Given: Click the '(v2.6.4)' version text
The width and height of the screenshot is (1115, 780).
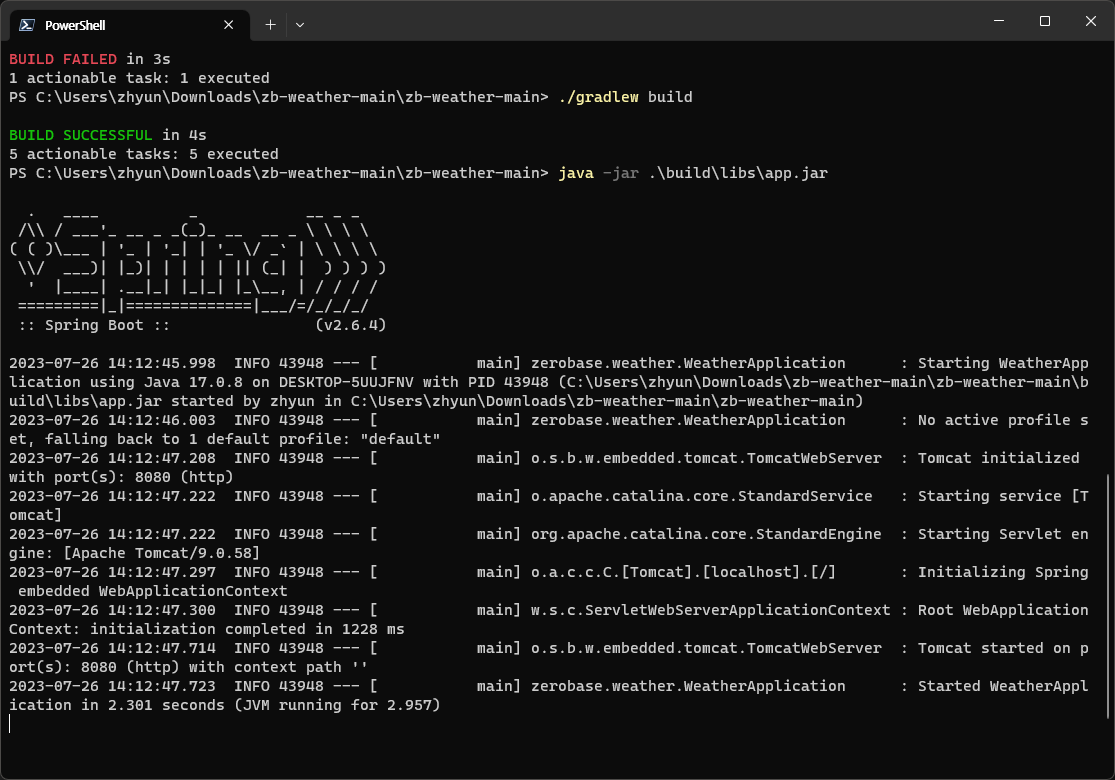Looking at the screenshot, I should (351, 325).
